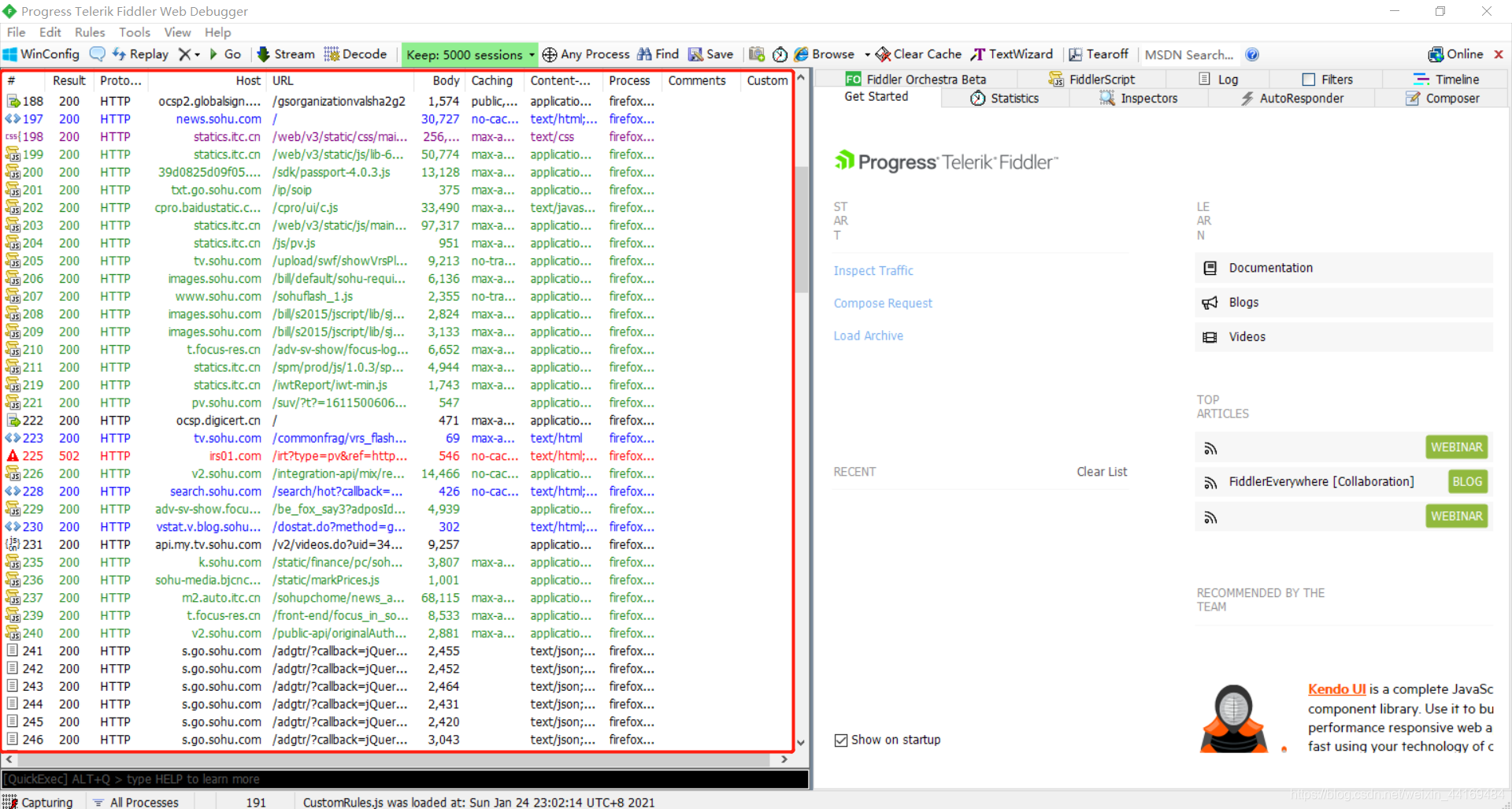Screen dimensions: 1512x809
Task: Open the File menu
Action: coord(16,32)
